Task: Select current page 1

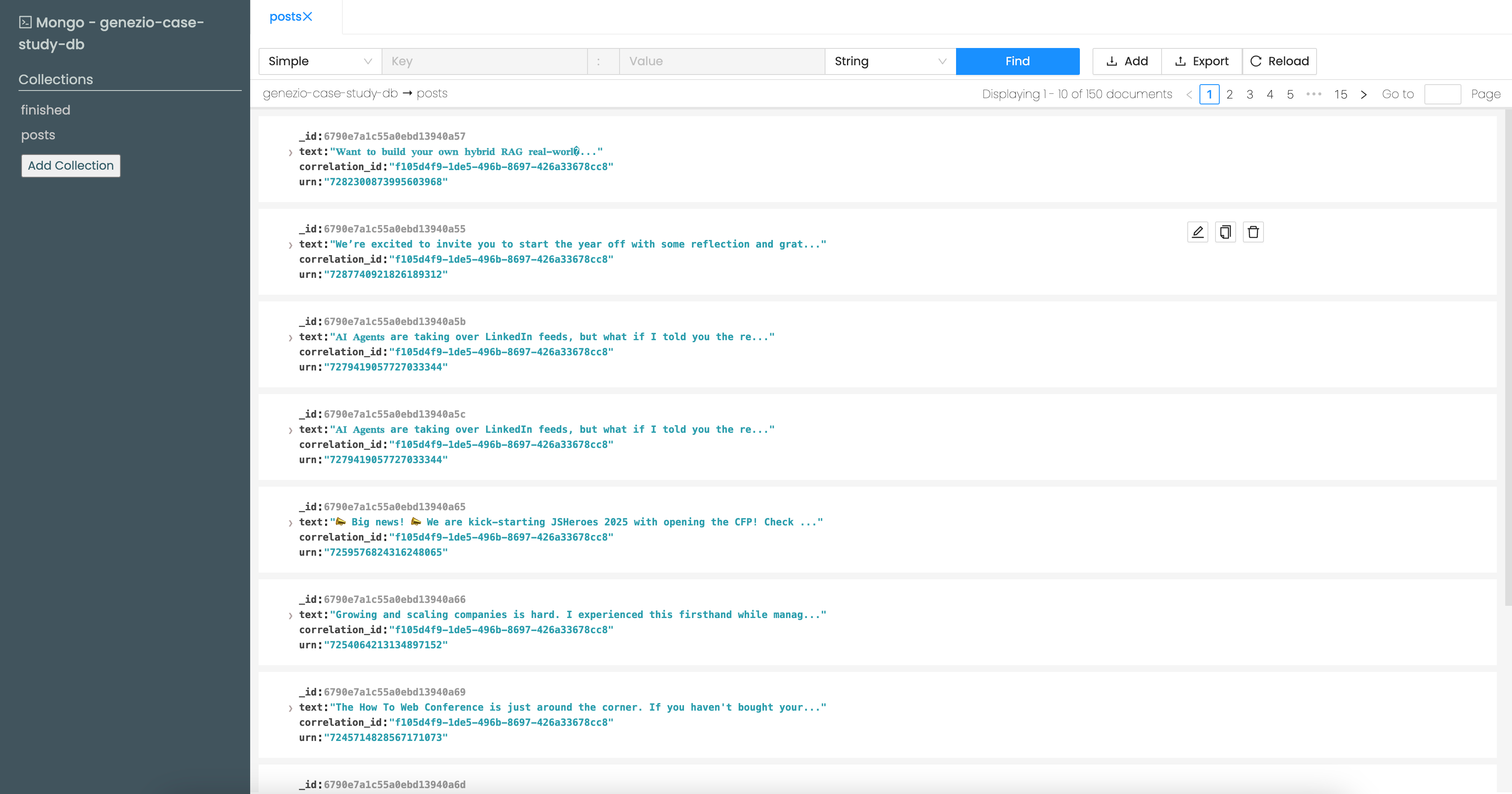Action: pos(1209,94)
